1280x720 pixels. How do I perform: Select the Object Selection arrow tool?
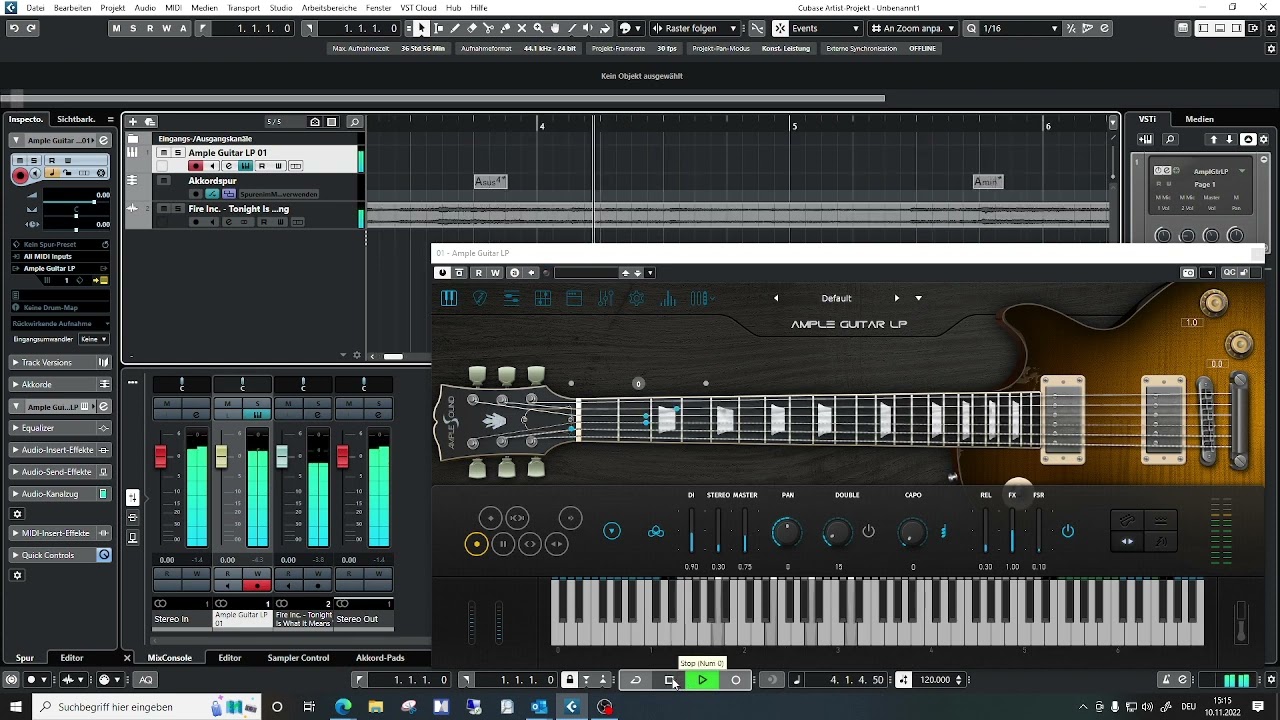(x=421, y=28)
